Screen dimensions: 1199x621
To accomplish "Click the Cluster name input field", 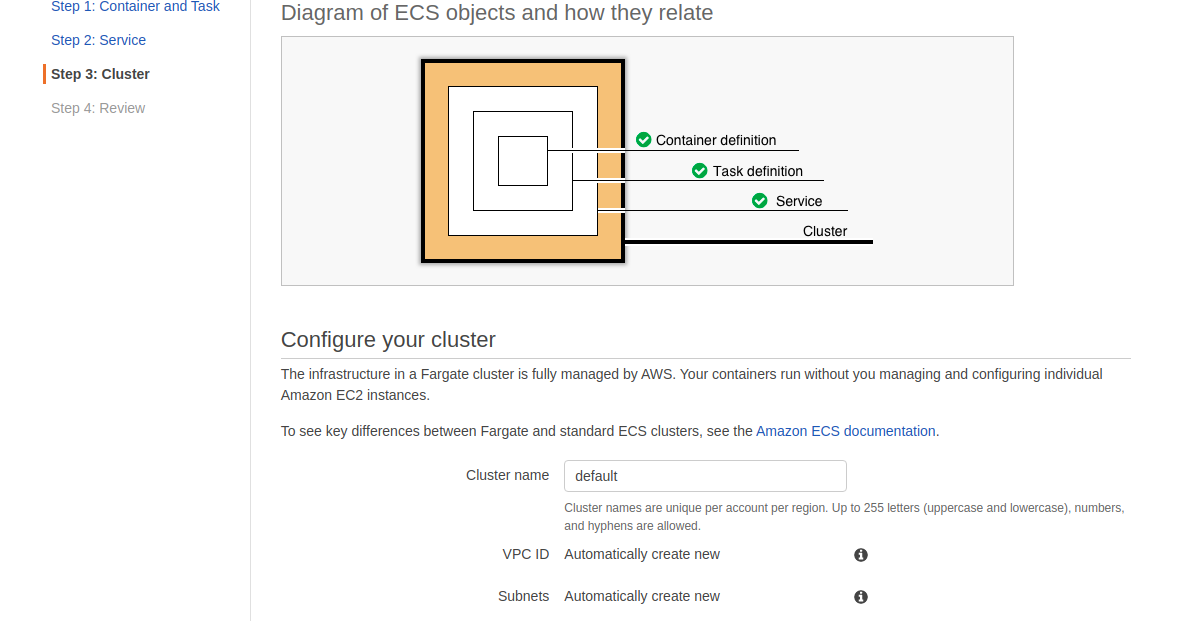I will [705, 476].
